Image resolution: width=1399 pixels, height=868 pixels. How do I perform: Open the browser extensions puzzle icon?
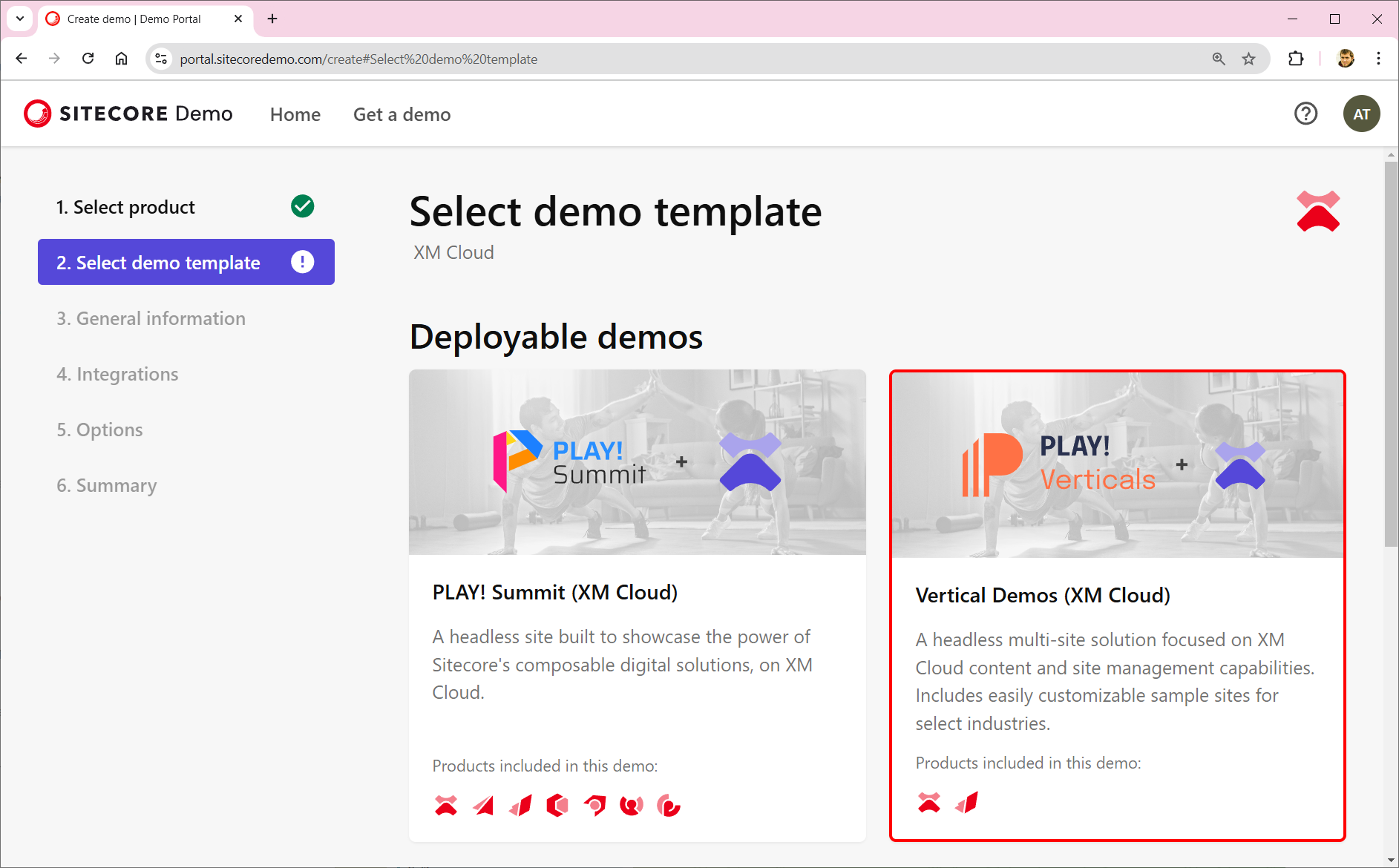click(1296, 59)
